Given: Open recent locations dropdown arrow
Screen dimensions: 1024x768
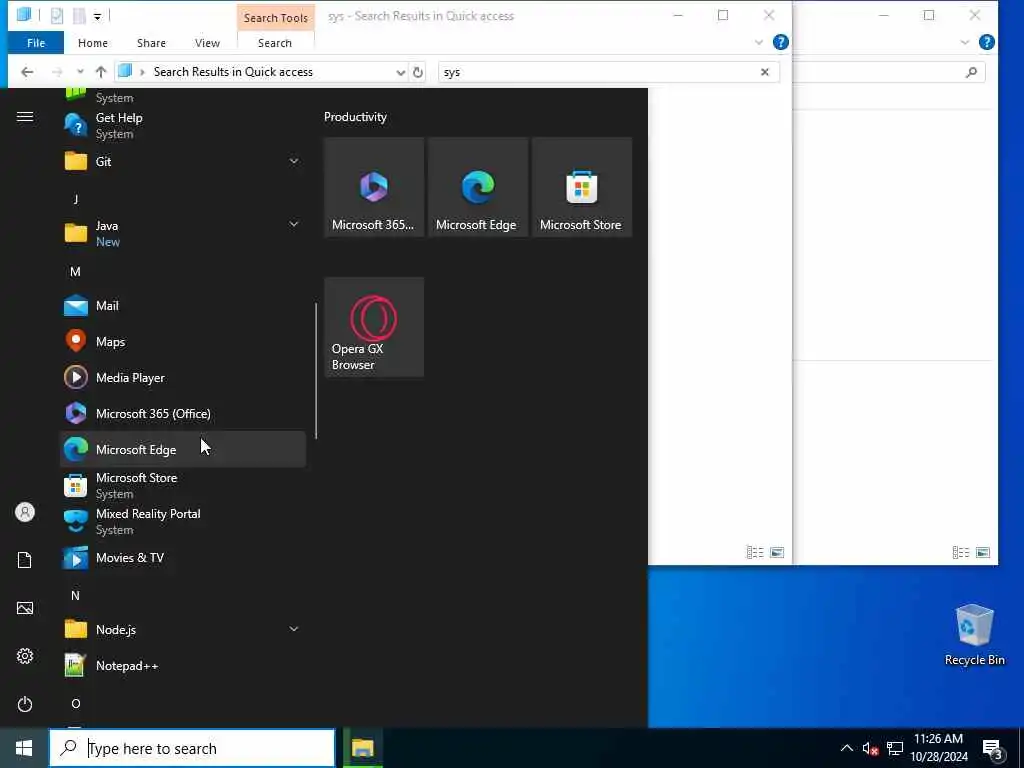Looking at the screenshot, I should pyautogui.click(x=80, y=72).
